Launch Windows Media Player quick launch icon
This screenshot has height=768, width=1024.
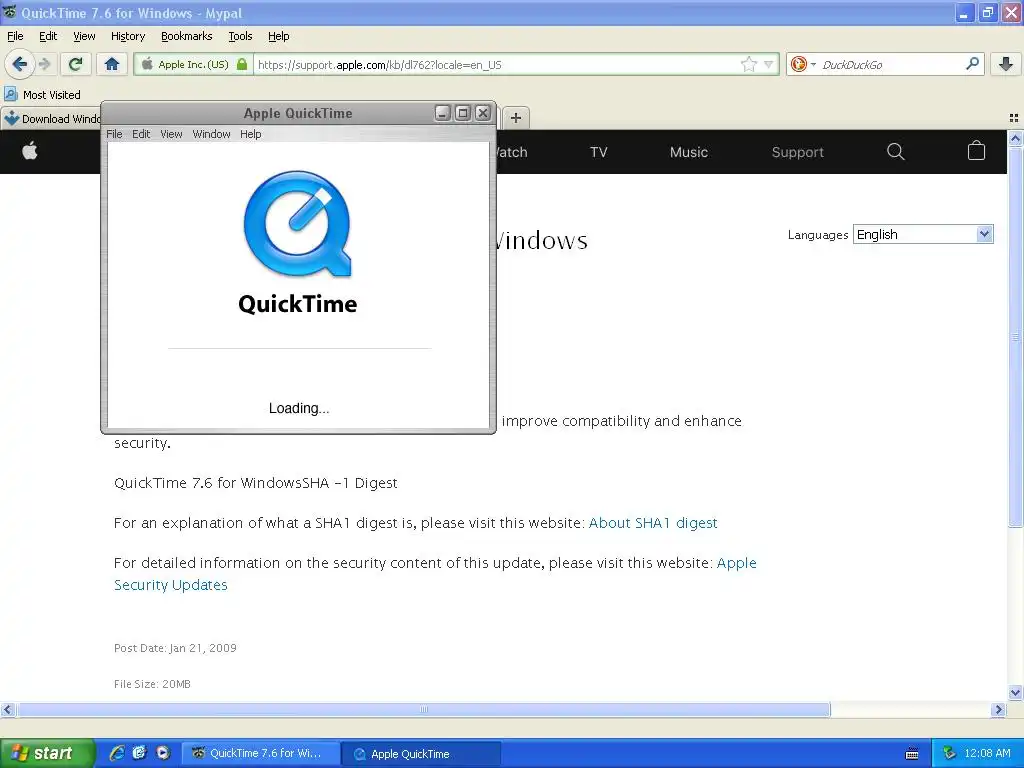163,753
